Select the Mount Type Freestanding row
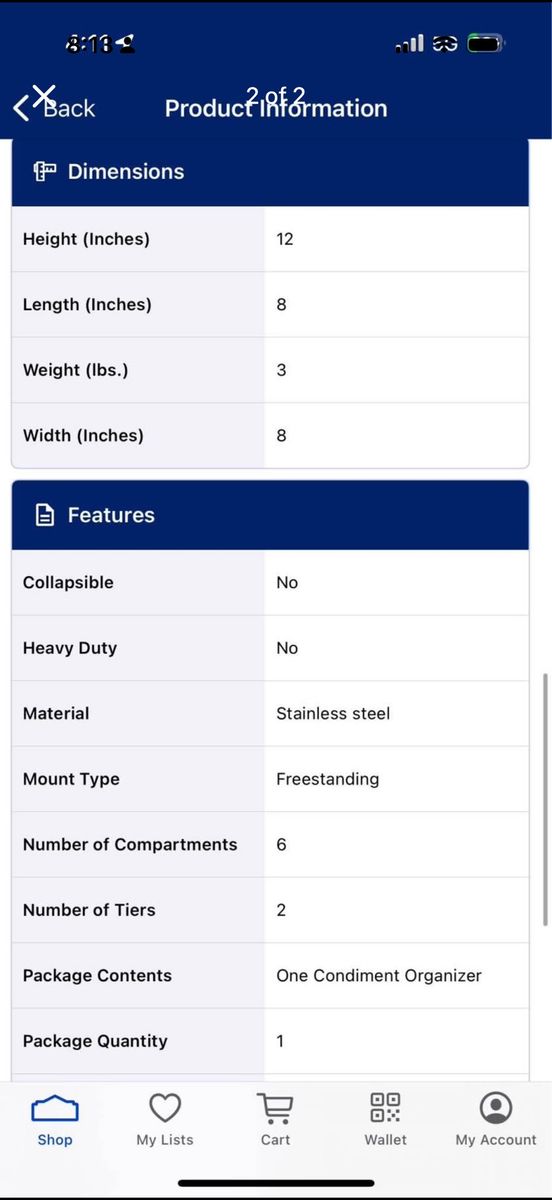 coord(270,779)
